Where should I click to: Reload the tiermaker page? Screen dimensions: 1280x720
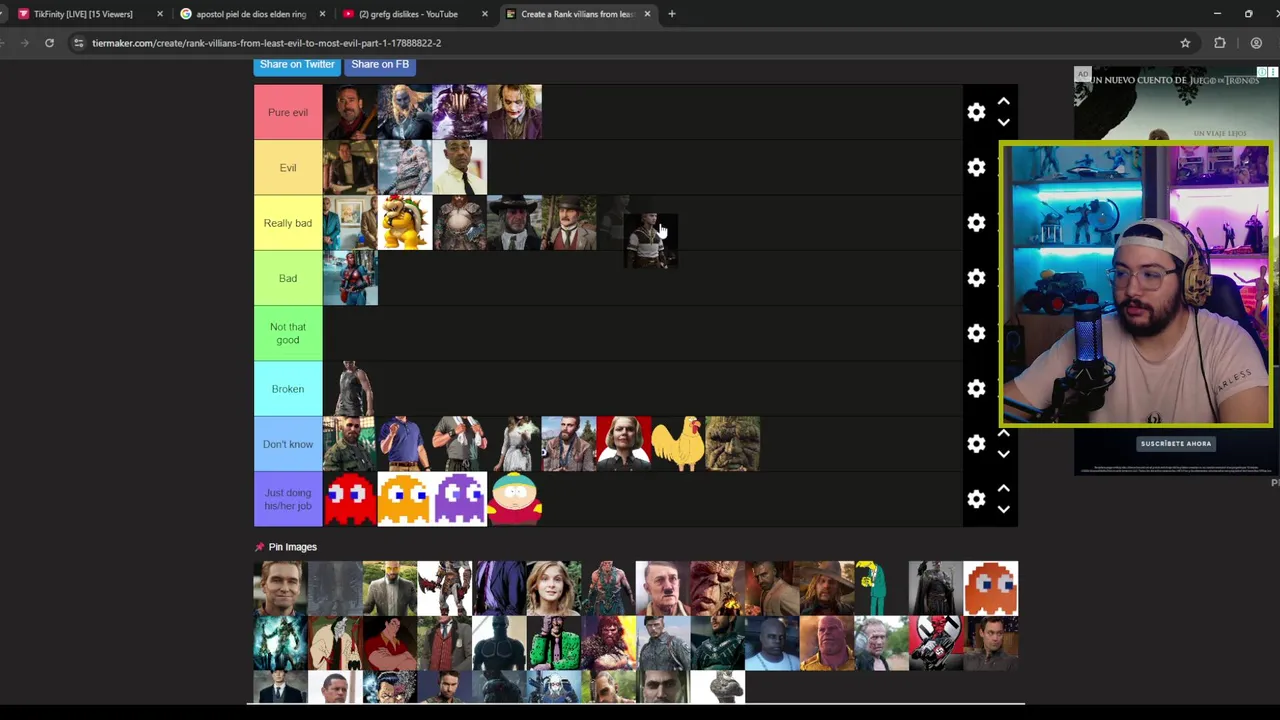pos(49,43)
